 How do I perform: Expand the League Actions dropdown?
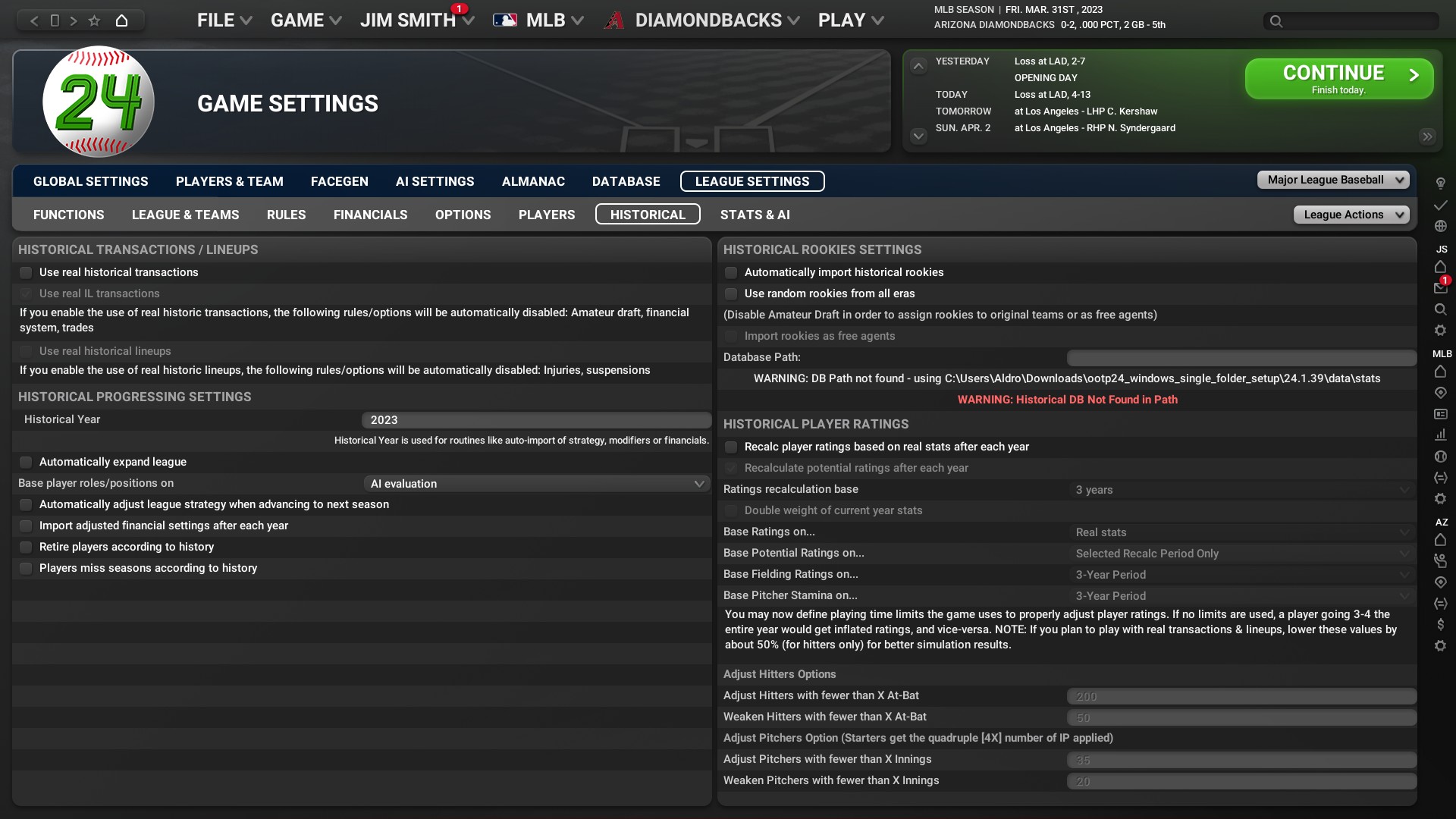click(x=1351, y=215)
